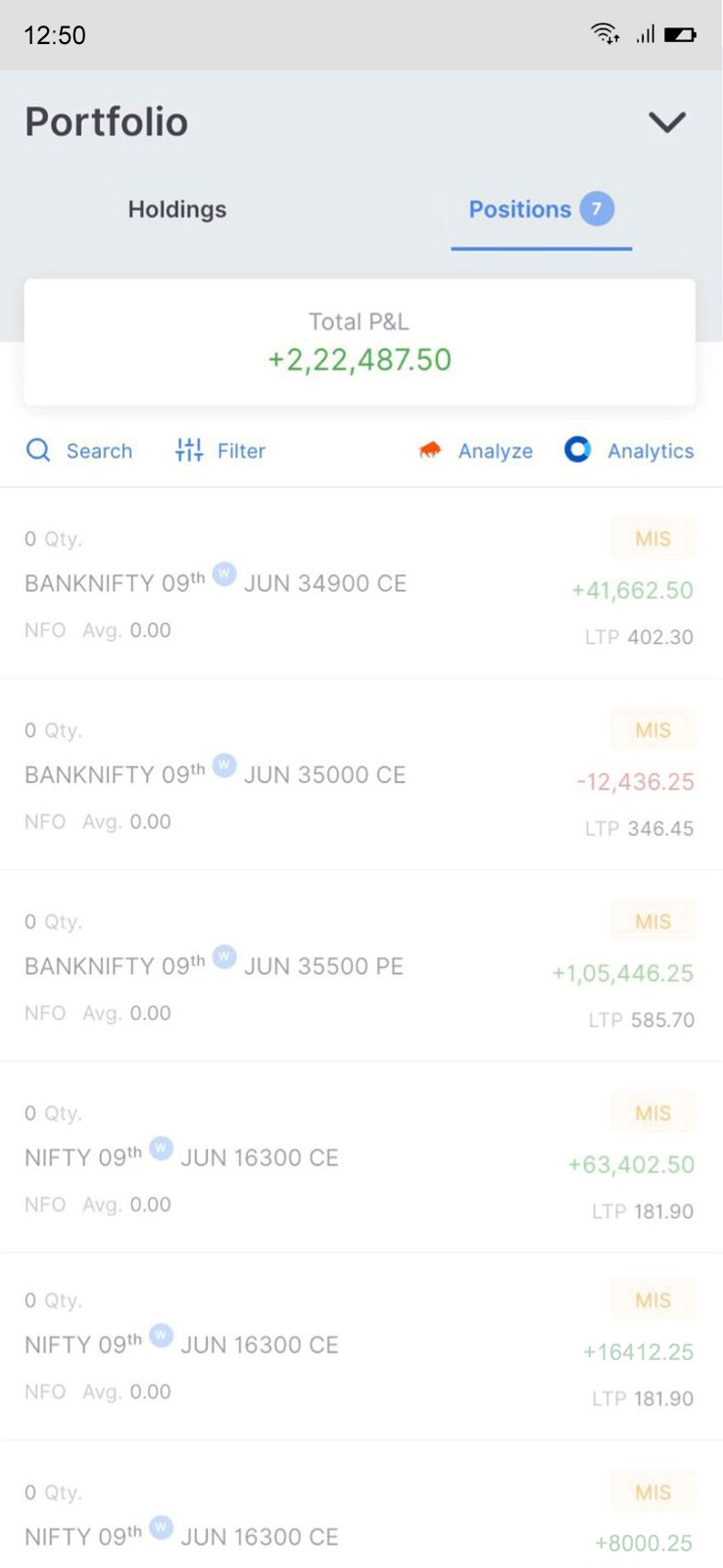Tap the Positions count badge 7
Screen dimensions: 723x1568
(597, 209)
